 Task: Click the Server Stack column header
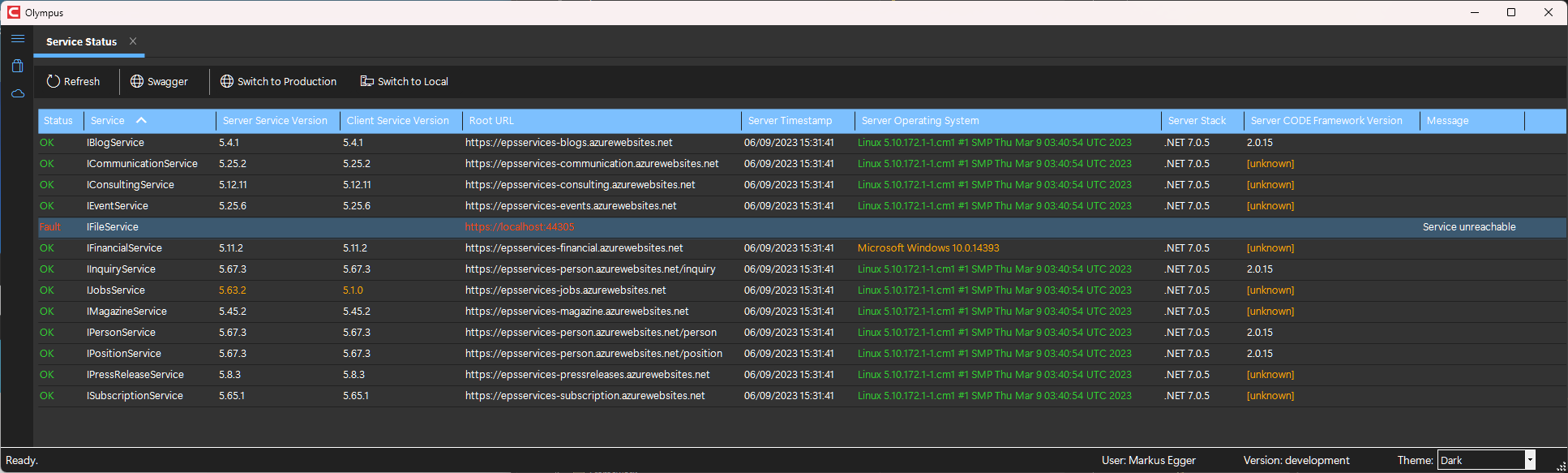1197,121
